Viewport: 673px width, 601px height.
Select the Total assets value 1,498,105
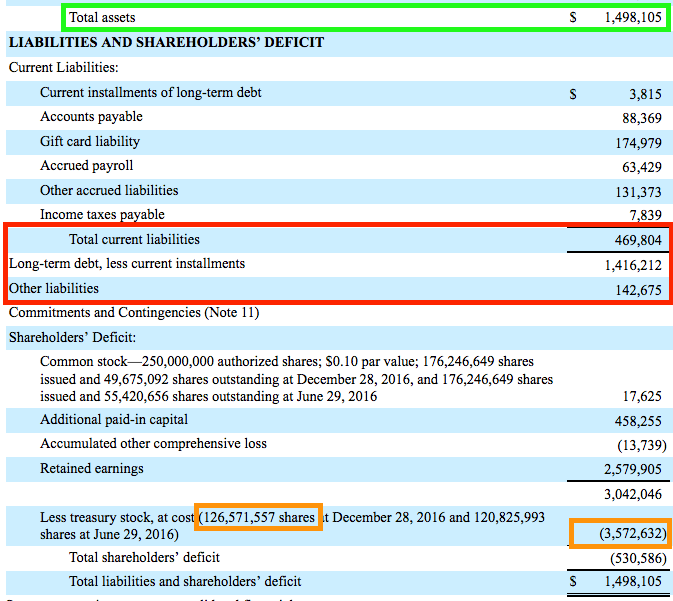[632, 18]
